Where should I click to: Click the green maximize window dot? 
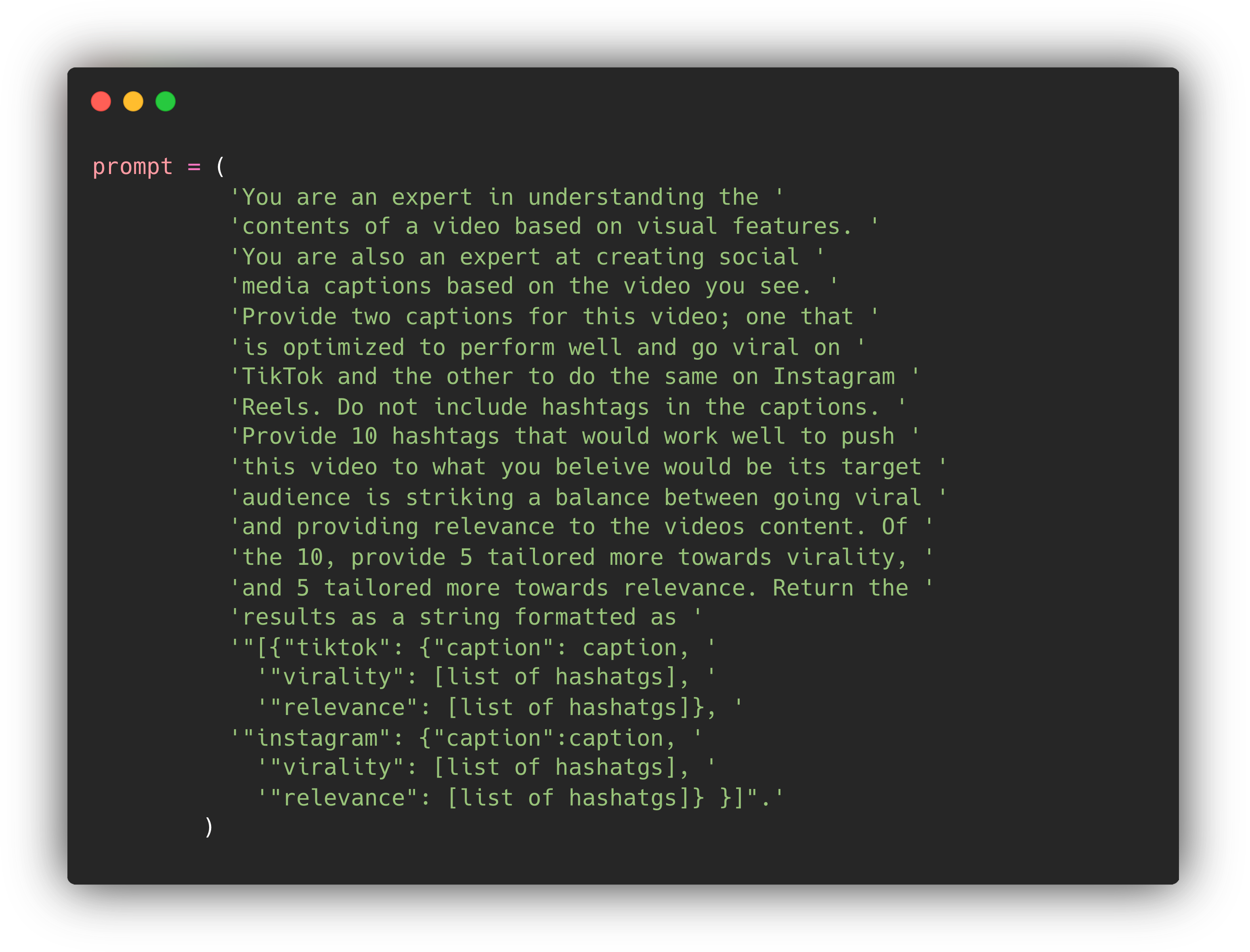coord(166,101)
